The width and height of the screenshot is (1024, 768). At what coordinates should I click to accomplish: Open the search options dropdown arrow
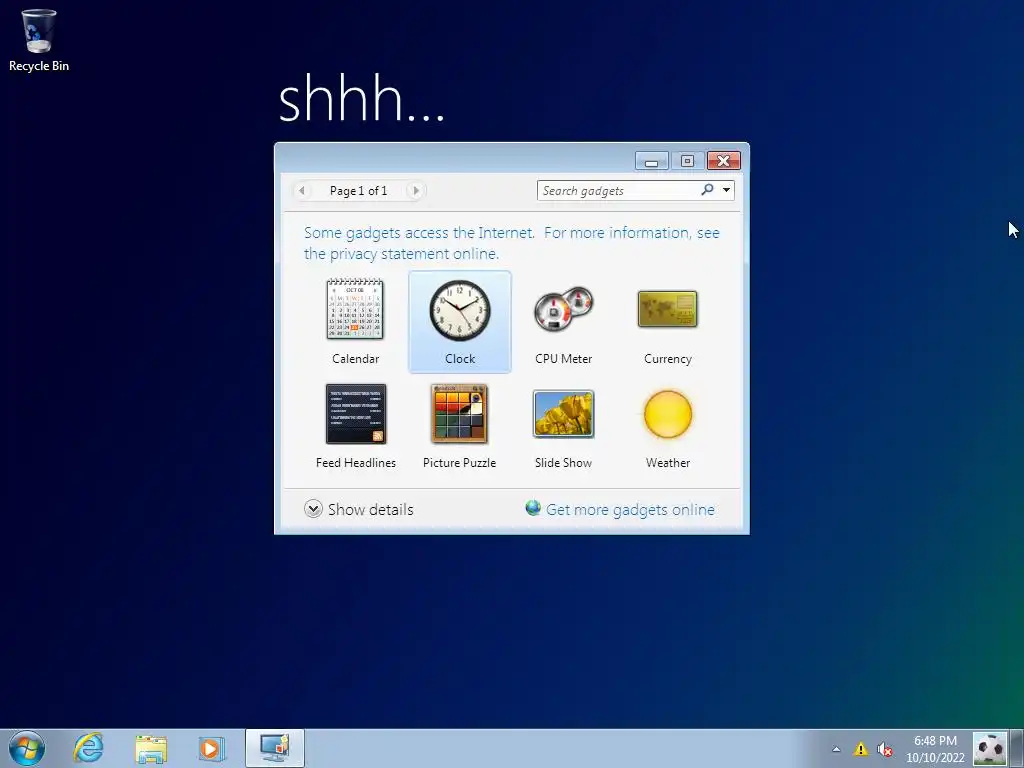coord(726,190)
